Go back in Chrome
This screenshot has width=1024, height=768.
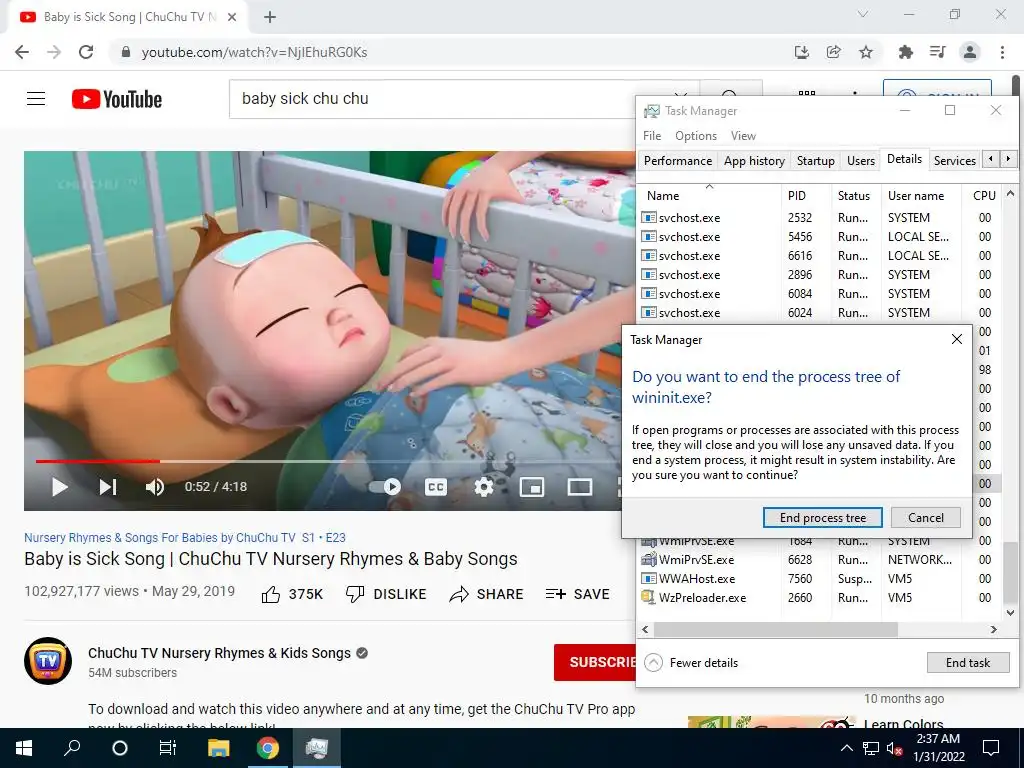pyautogui.click(x=22, y=52)
